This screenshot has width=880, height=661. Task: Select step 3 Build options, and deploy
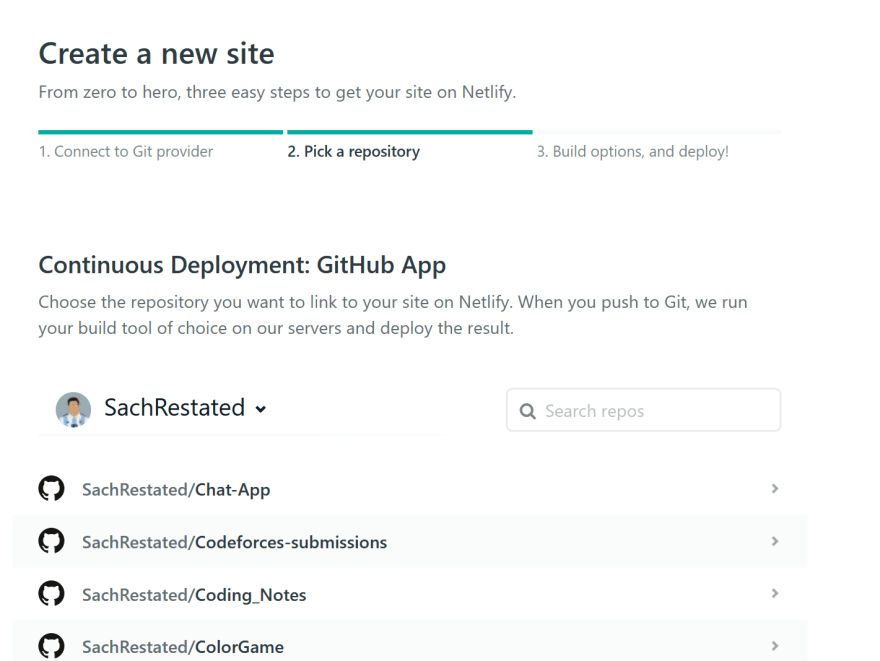point(632,152)
